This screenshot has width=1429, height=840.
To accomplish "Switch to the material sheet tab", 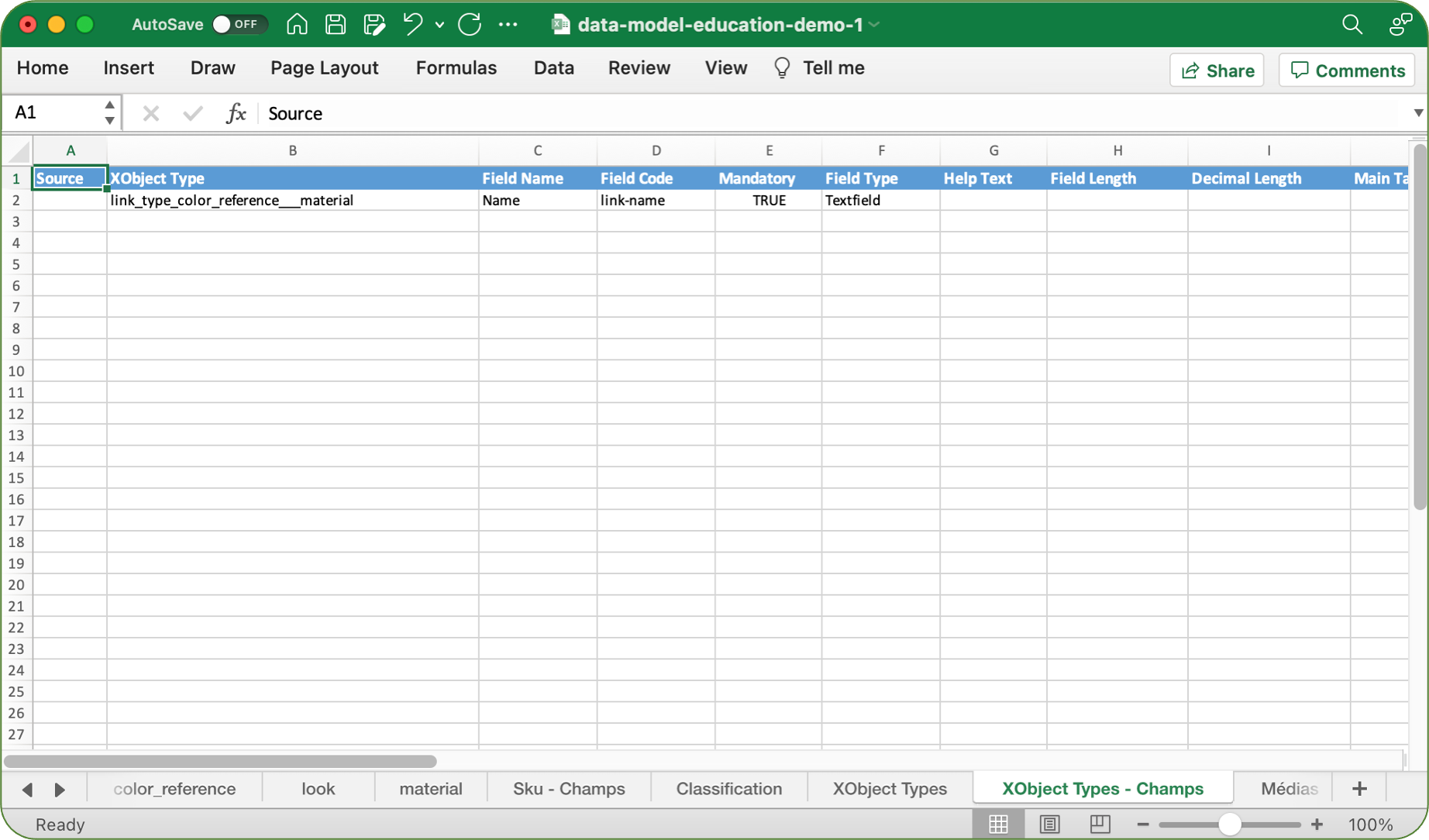I will click(431, 789).
